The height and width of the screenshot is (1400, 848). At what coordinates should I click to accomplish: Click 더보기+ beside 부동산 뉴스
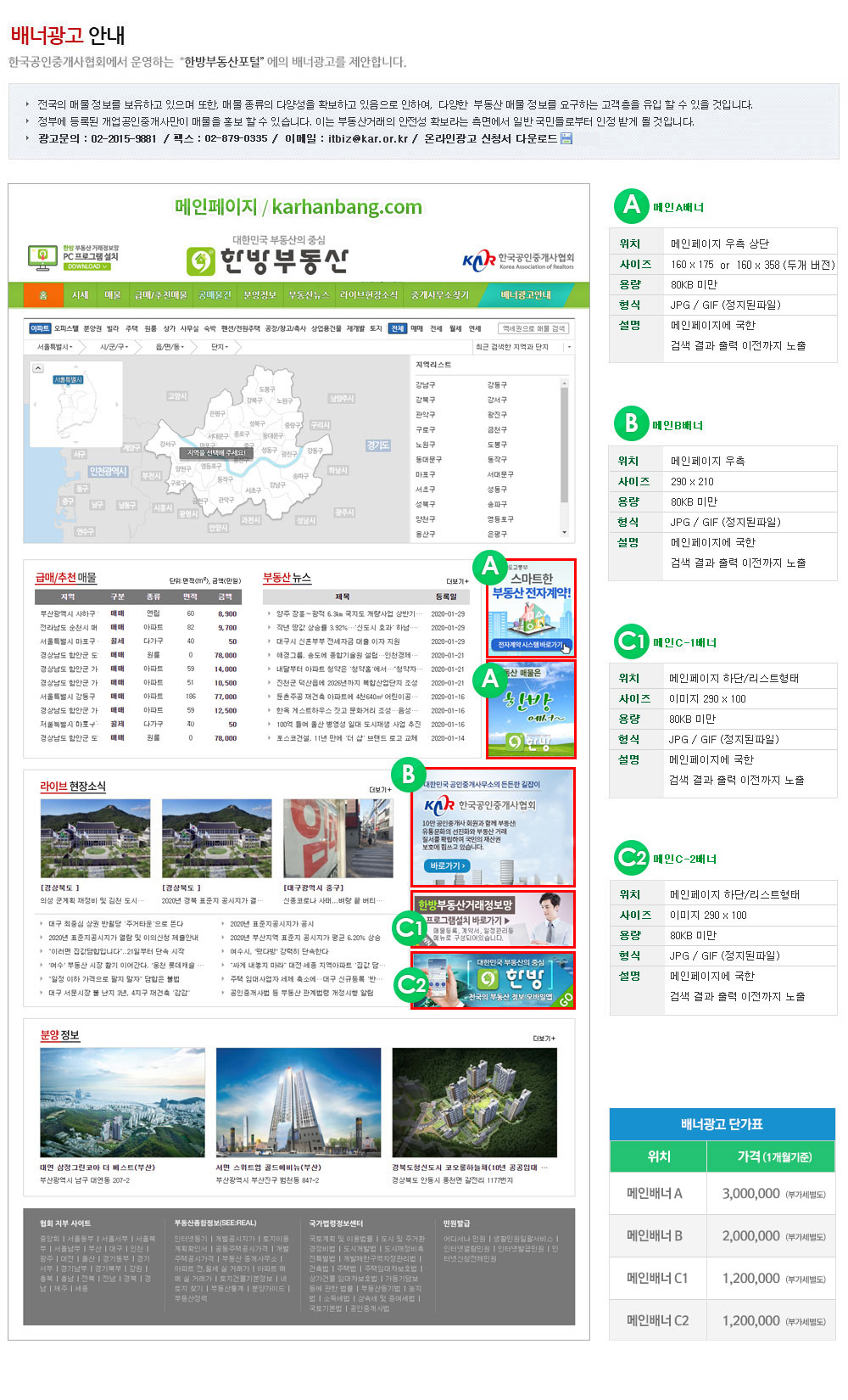[457, 581]
